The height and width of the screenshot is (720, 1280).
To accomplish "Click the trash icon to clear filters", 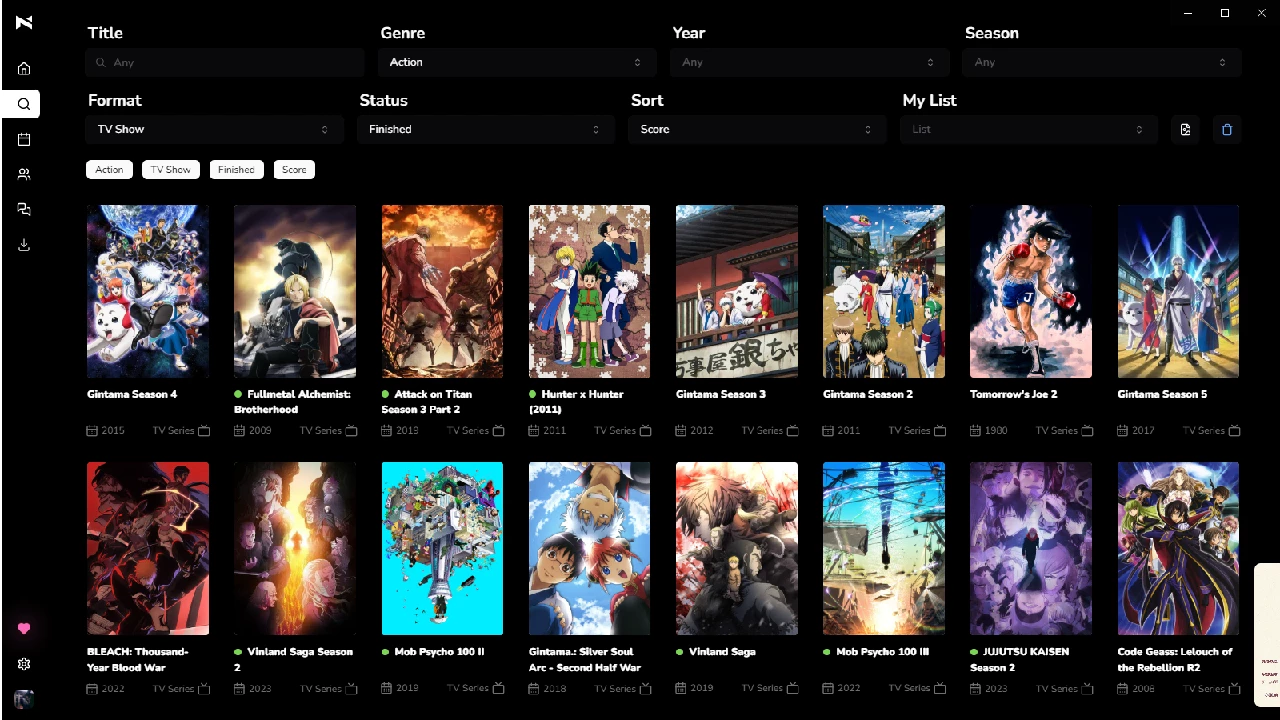I will (1227, 129).
